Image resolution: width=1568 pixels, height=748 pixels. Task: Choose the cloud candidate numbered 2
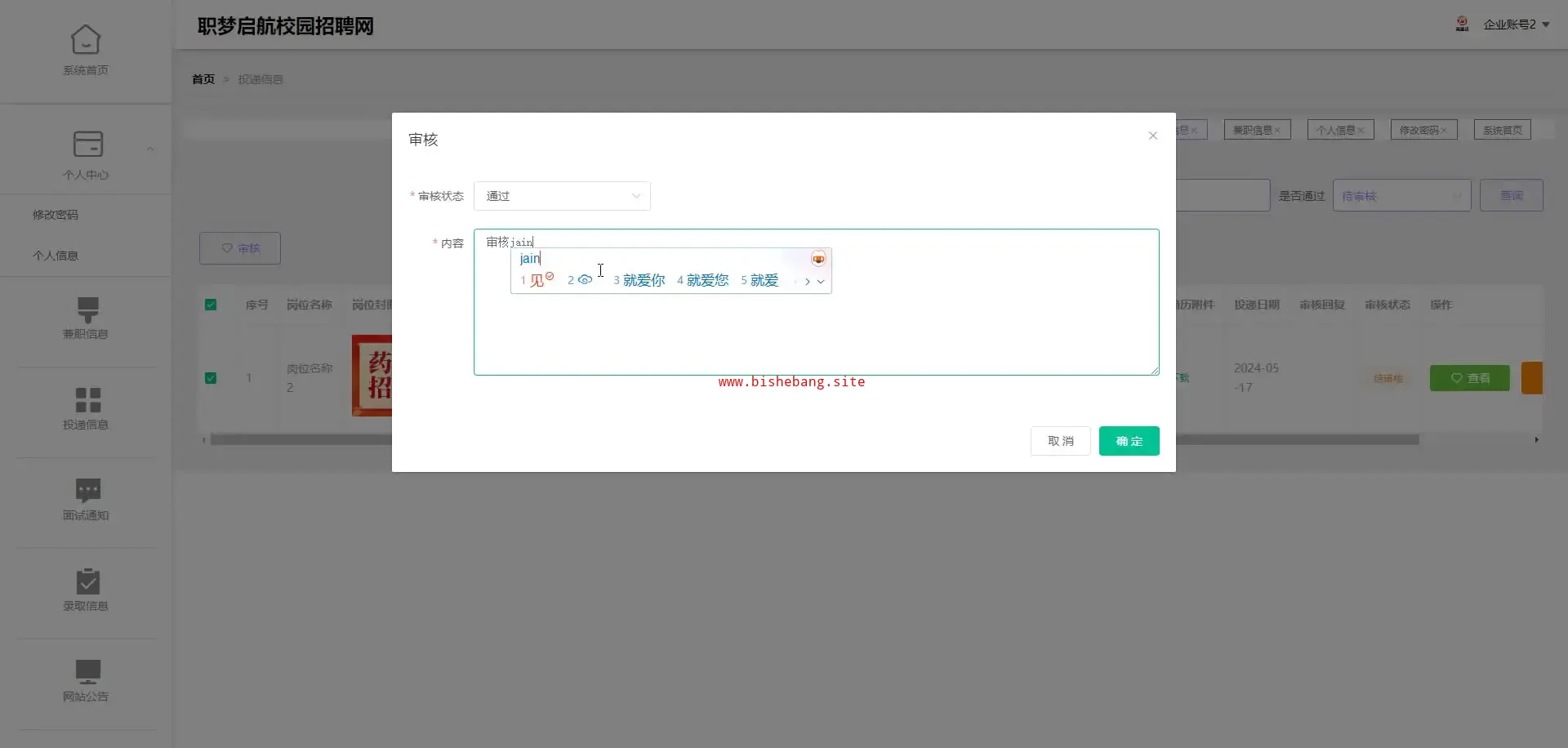[x=580, y=280]
